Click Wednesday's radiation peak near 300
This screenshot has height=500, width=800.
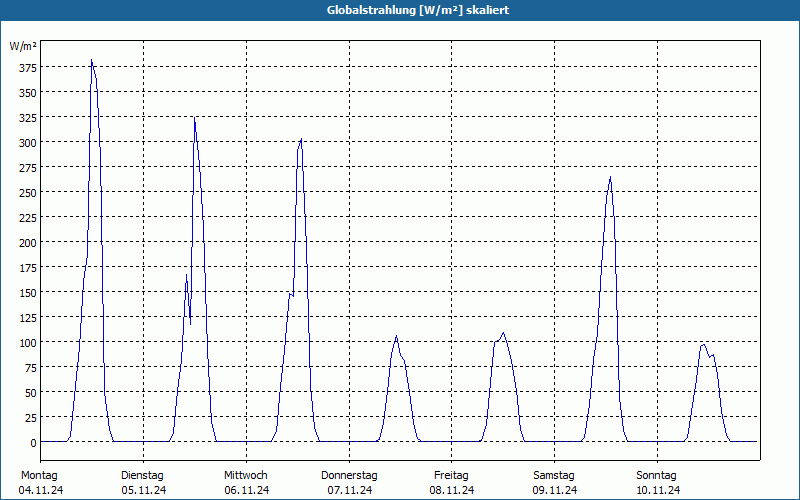[302, 139]
